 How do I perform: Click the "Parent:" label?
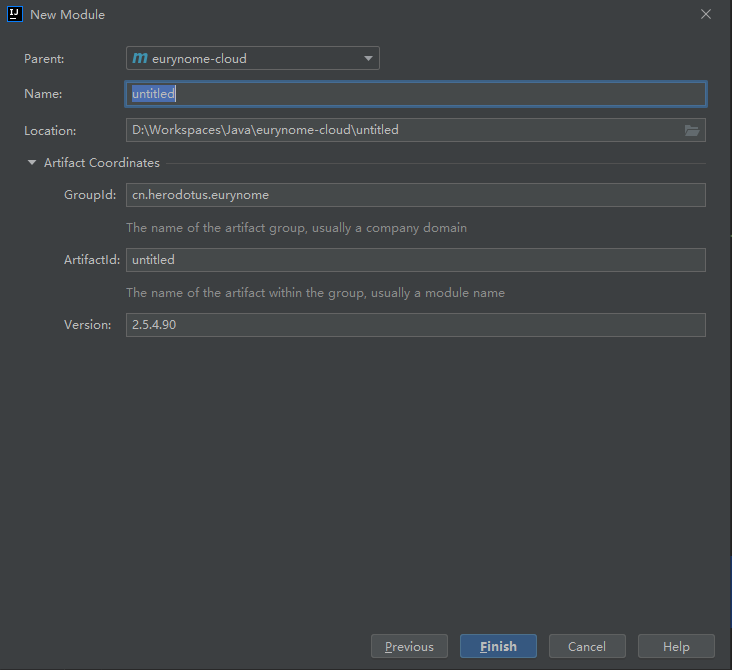pyautogui.click(x=44, y=59)
